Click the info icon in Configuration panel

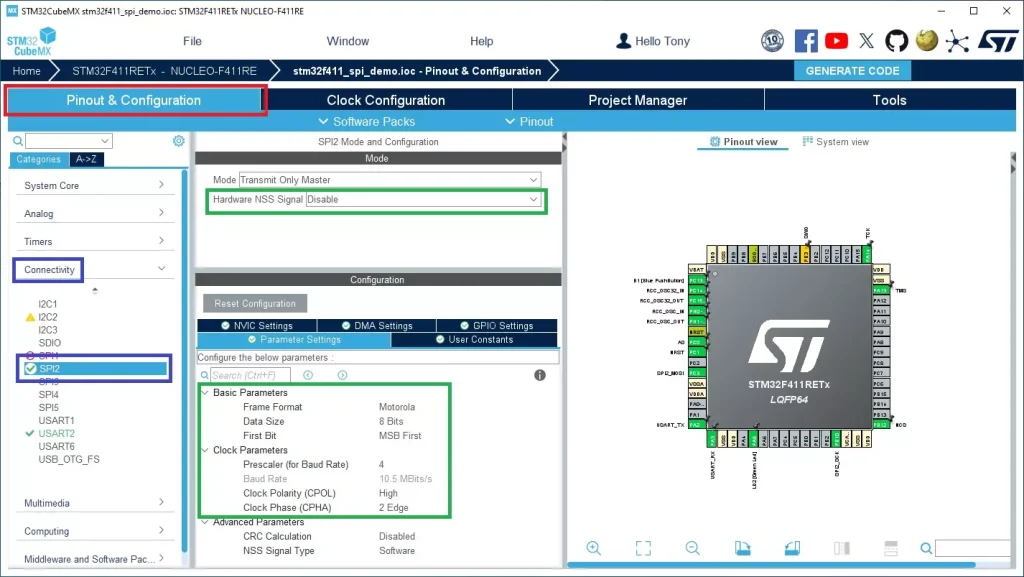pos(540,375)
